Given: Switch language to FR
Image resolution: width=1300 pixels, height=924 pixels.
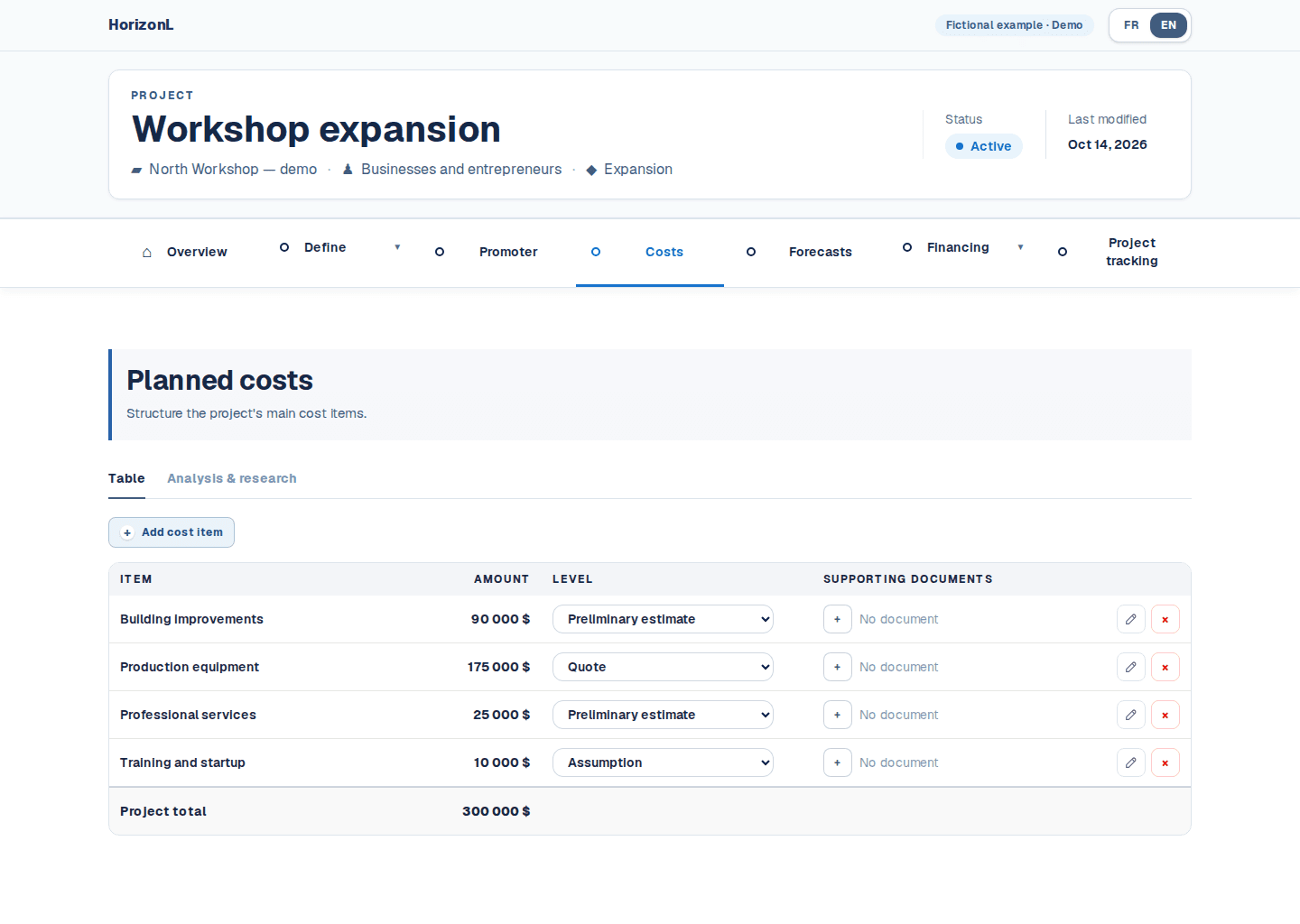Looking at the screenshot, I should [1131, 25].
